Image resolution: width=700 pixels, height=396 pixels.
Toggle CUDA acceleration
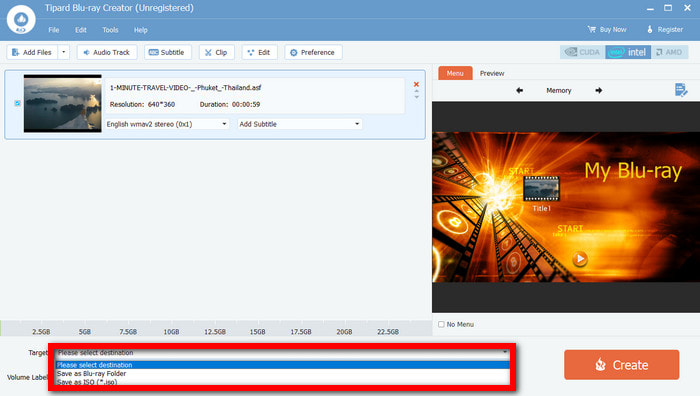(x=583, y=52)
